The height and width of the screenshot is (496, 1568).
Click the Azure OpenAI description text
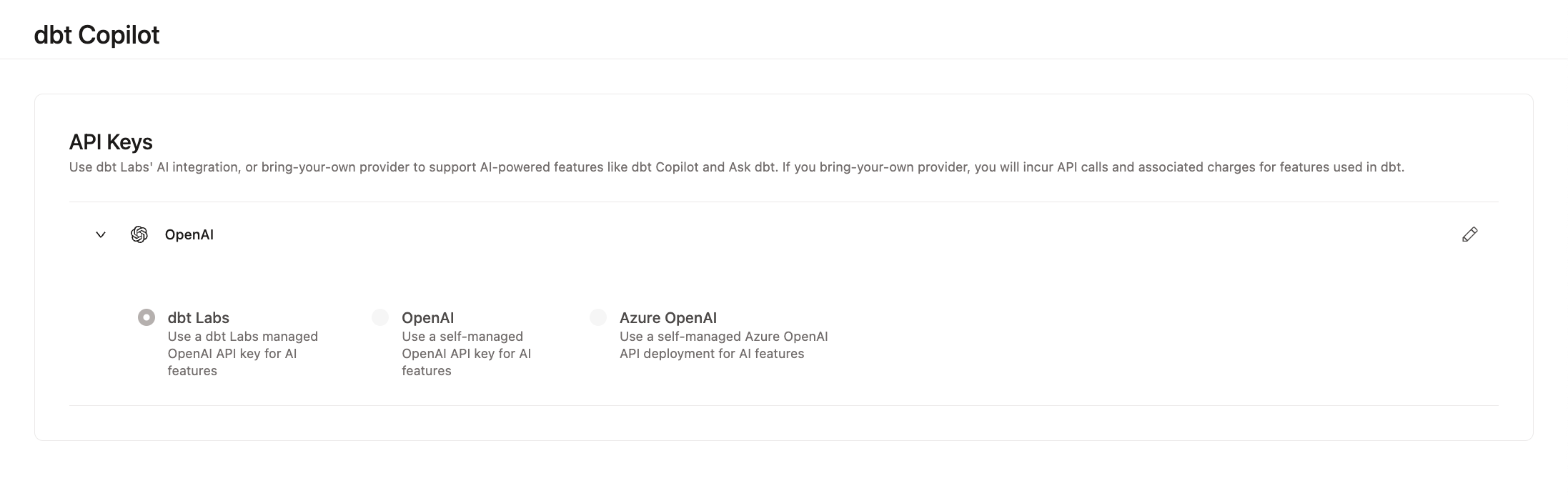point(723,344)
